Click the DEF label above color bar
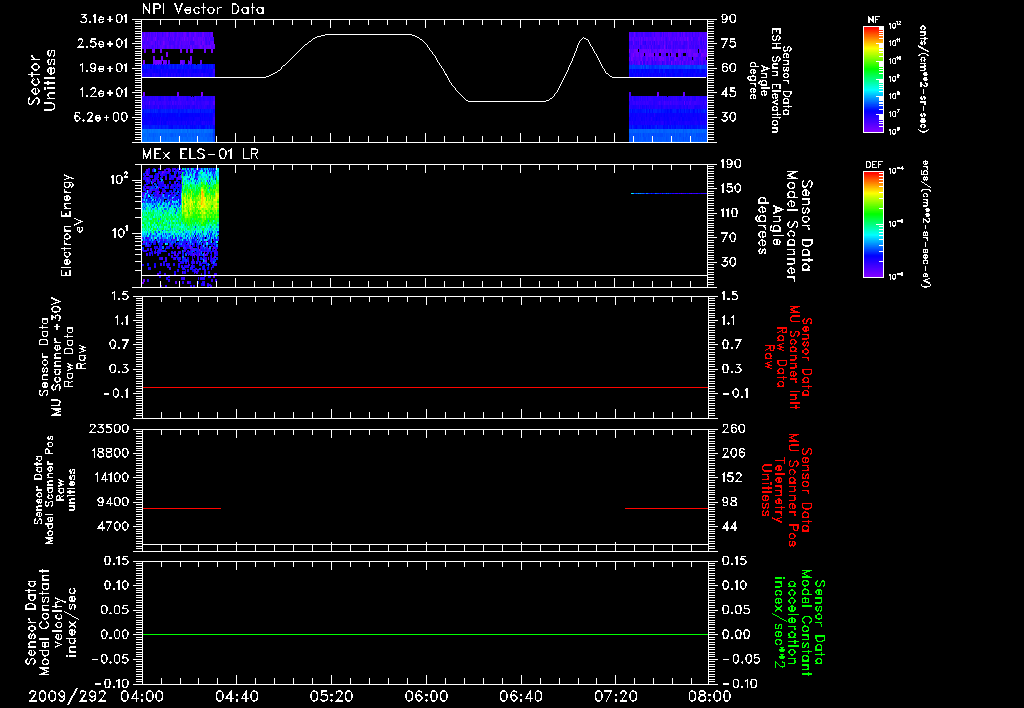Screen dimensions: 1024x708 tap(874, 165)
